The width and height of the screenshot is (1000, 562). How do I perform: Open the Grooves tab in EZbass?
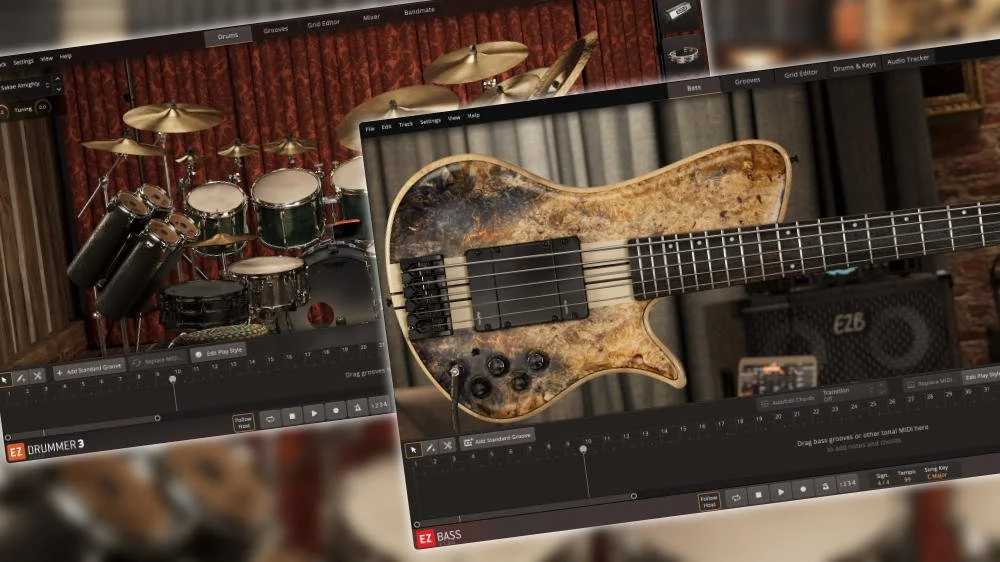[747, 81]
